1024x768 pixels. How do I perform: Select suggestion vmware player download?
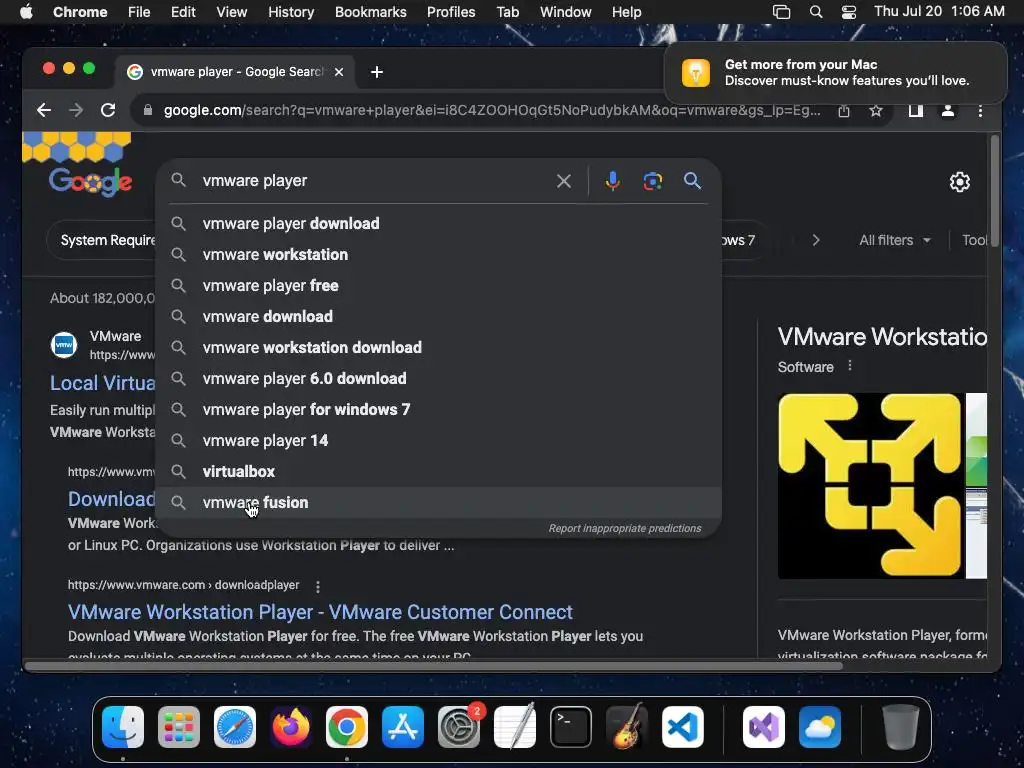(x=438, y=223)
